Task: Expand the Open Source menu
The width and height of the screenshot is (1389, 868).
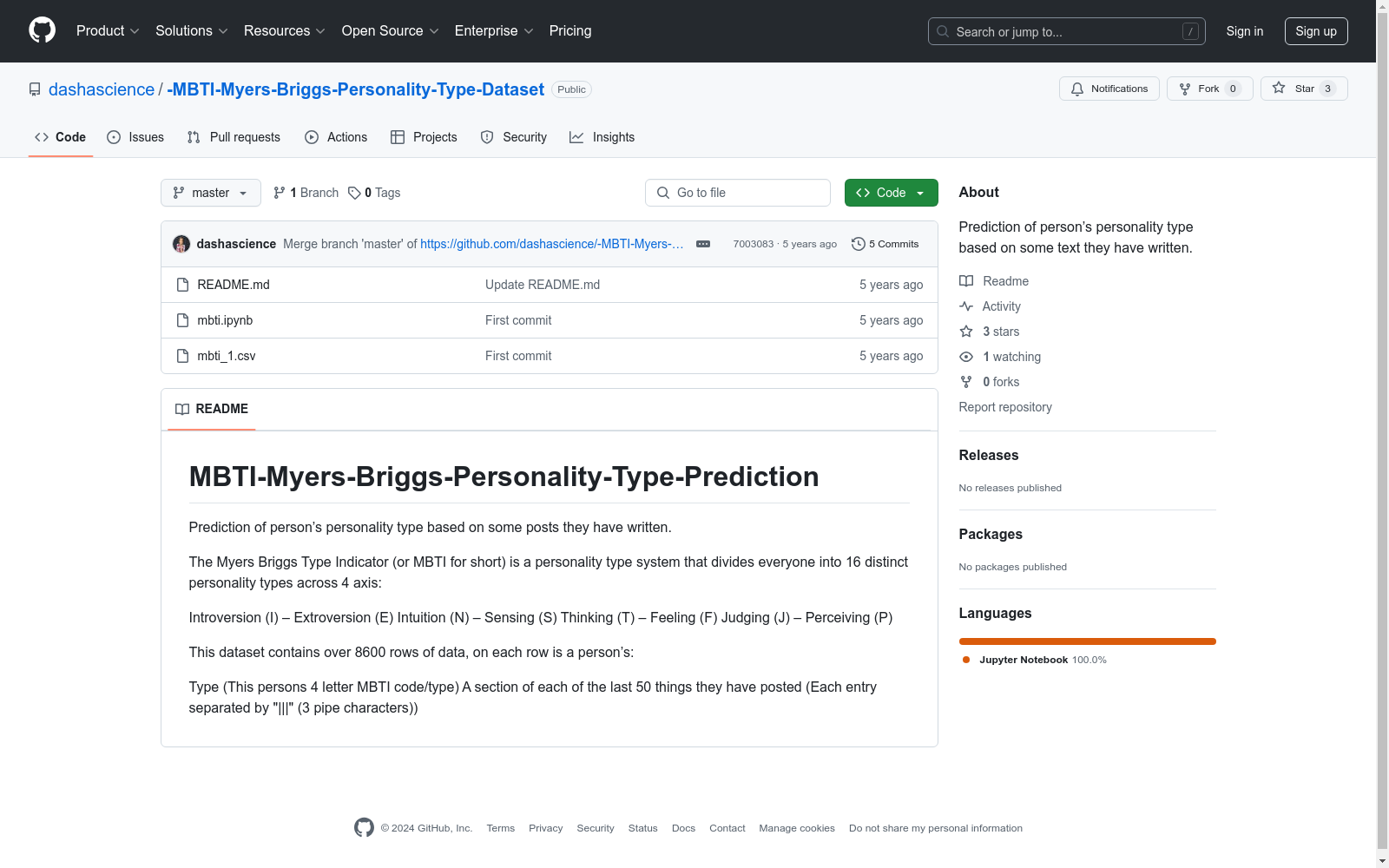Action: tap(391, 31)
